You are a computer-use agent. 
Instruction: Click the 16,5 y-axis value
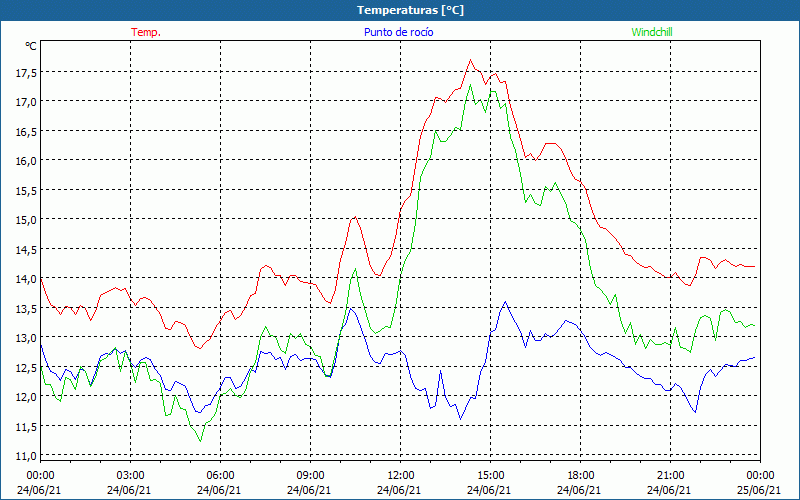tap(26, 132)
